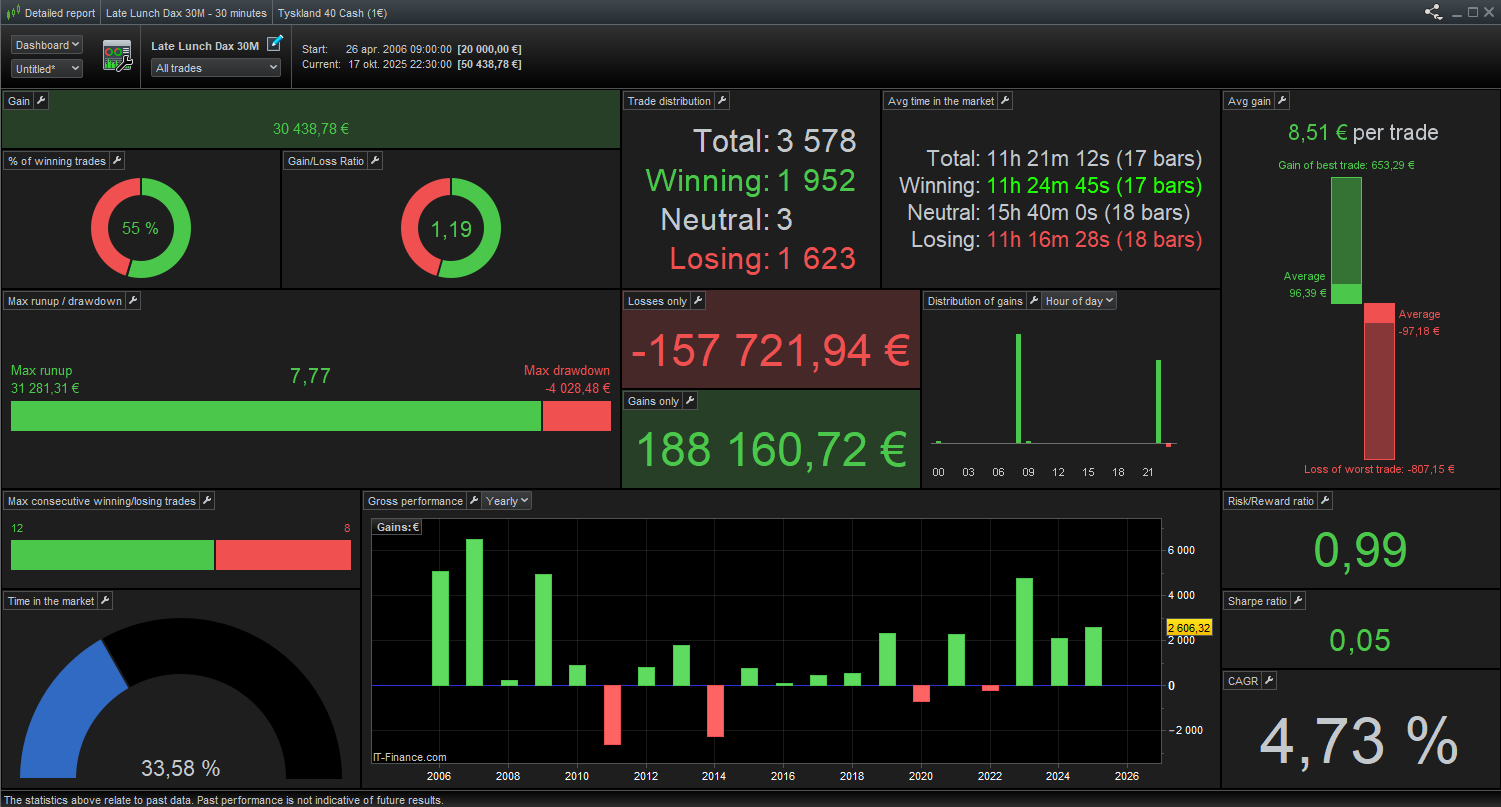Image resolution: width=1501 pixels, height=807 pixels.
Task: Click the yellow 2 606,32 price marker
Action: 1189,628
